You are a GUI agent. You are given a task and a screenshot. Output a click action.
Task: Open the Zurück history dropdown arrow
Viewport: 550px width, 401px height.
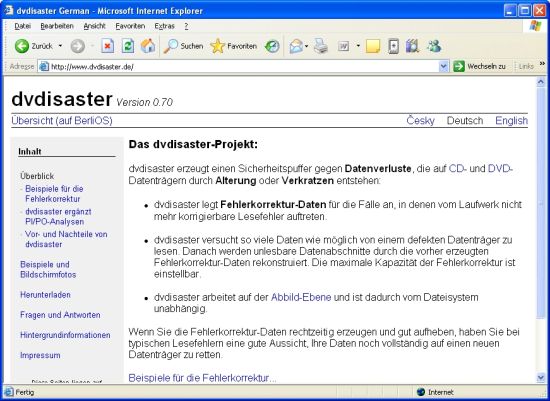[60, 46]
